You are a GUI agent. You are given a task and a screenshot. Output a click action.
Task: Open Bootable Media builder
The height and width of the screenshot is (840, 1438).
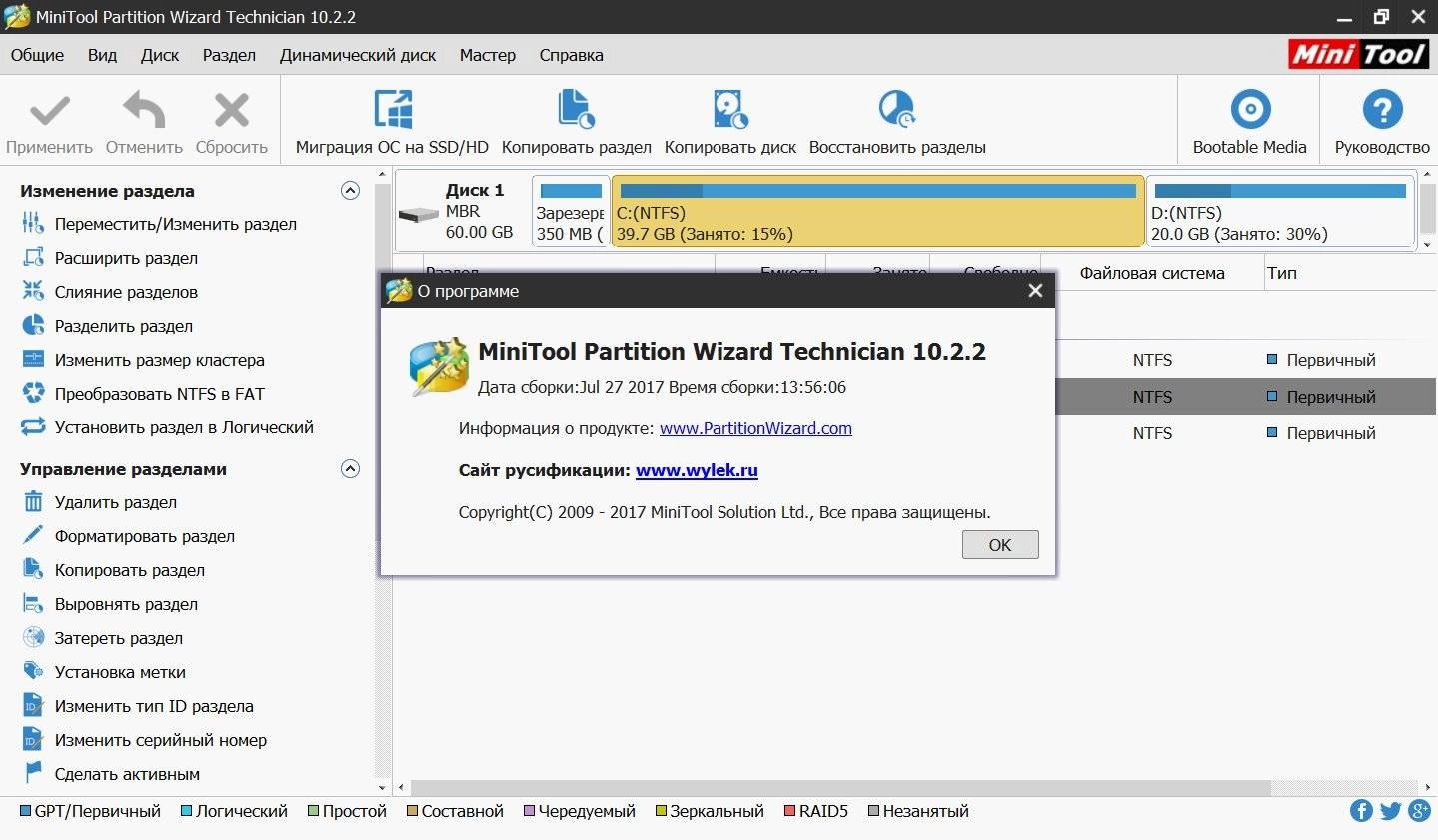(1249, 124)
